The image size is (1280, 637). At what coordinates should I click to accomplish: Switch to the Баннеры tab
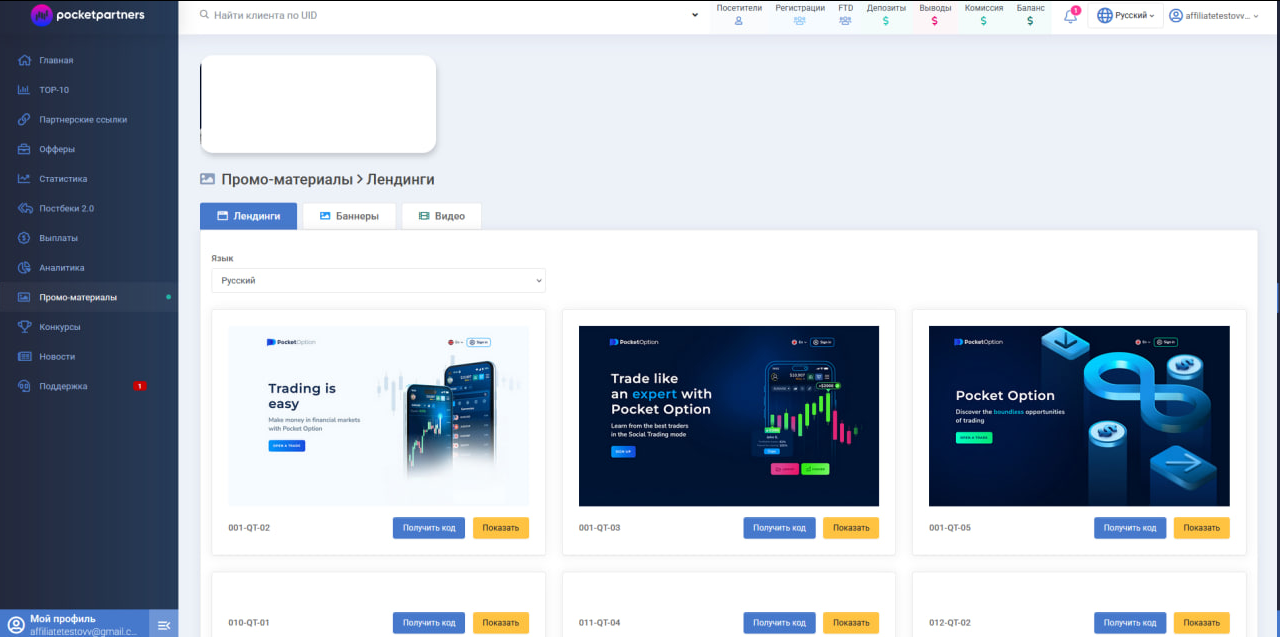[x=349, y=216]
